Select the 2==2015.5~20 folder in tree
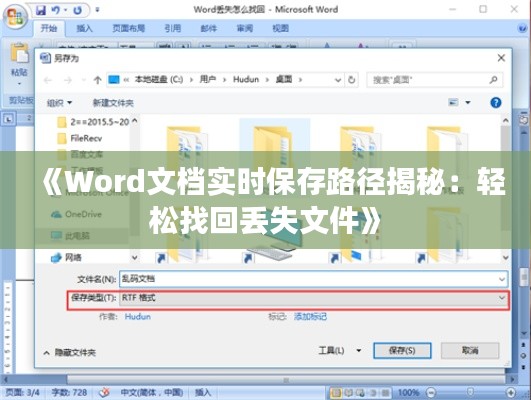The width and height of the screenshot is (531, 400). coord(93,122)
